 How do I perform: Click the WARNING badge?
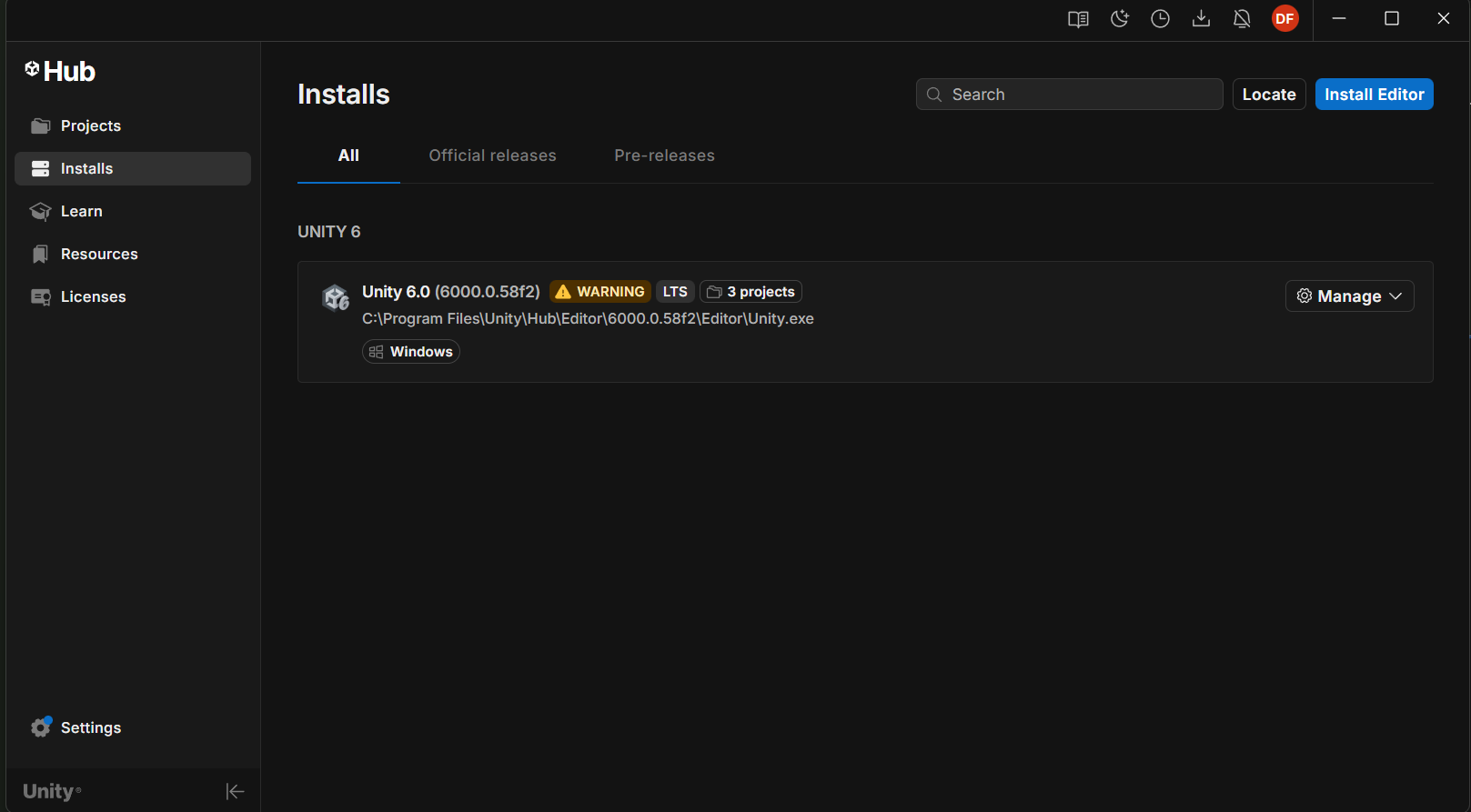tap(600, 292)
